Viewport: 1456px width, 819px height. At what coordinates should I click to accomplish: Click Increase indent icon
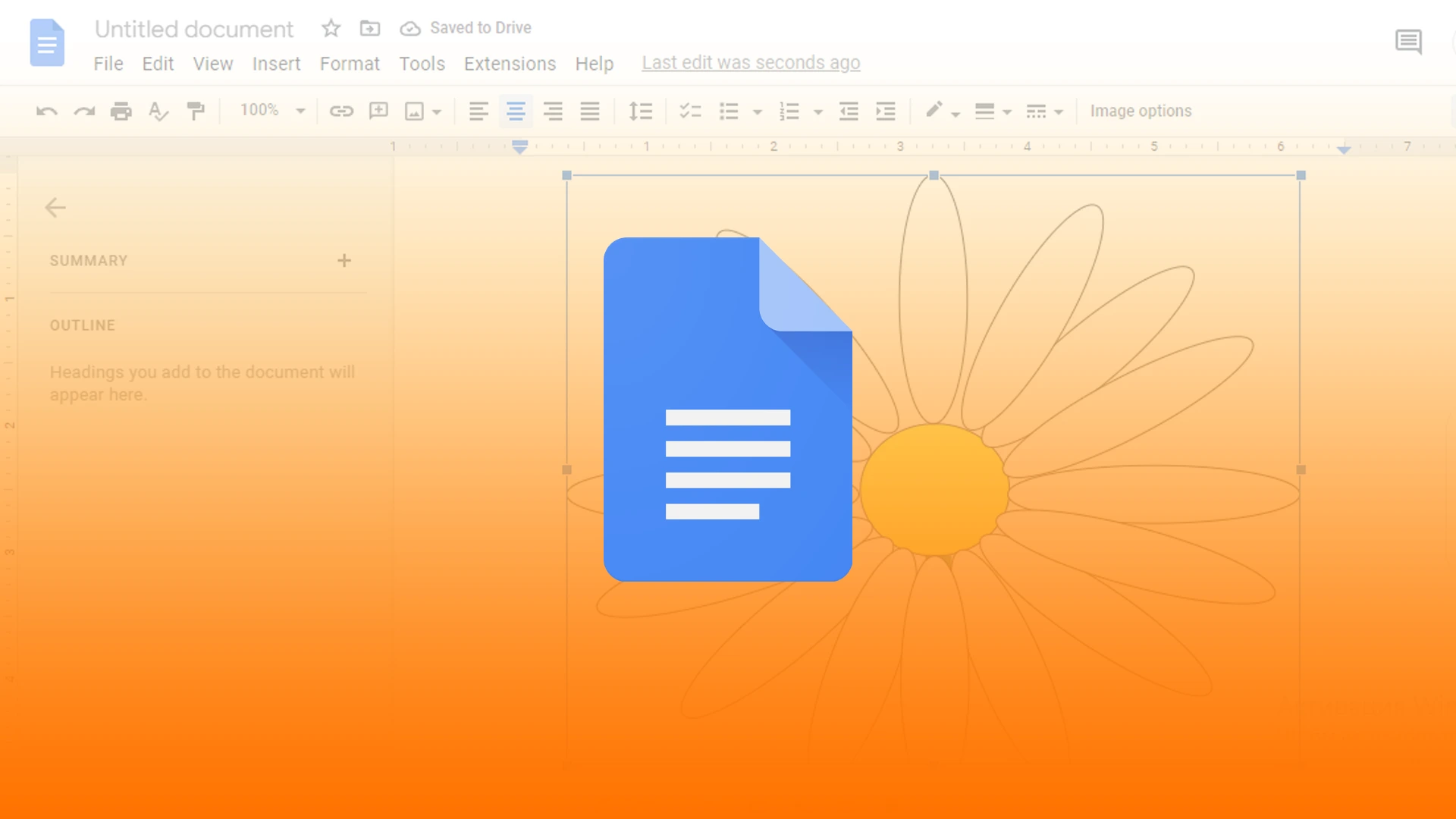(x=886, y=111)
